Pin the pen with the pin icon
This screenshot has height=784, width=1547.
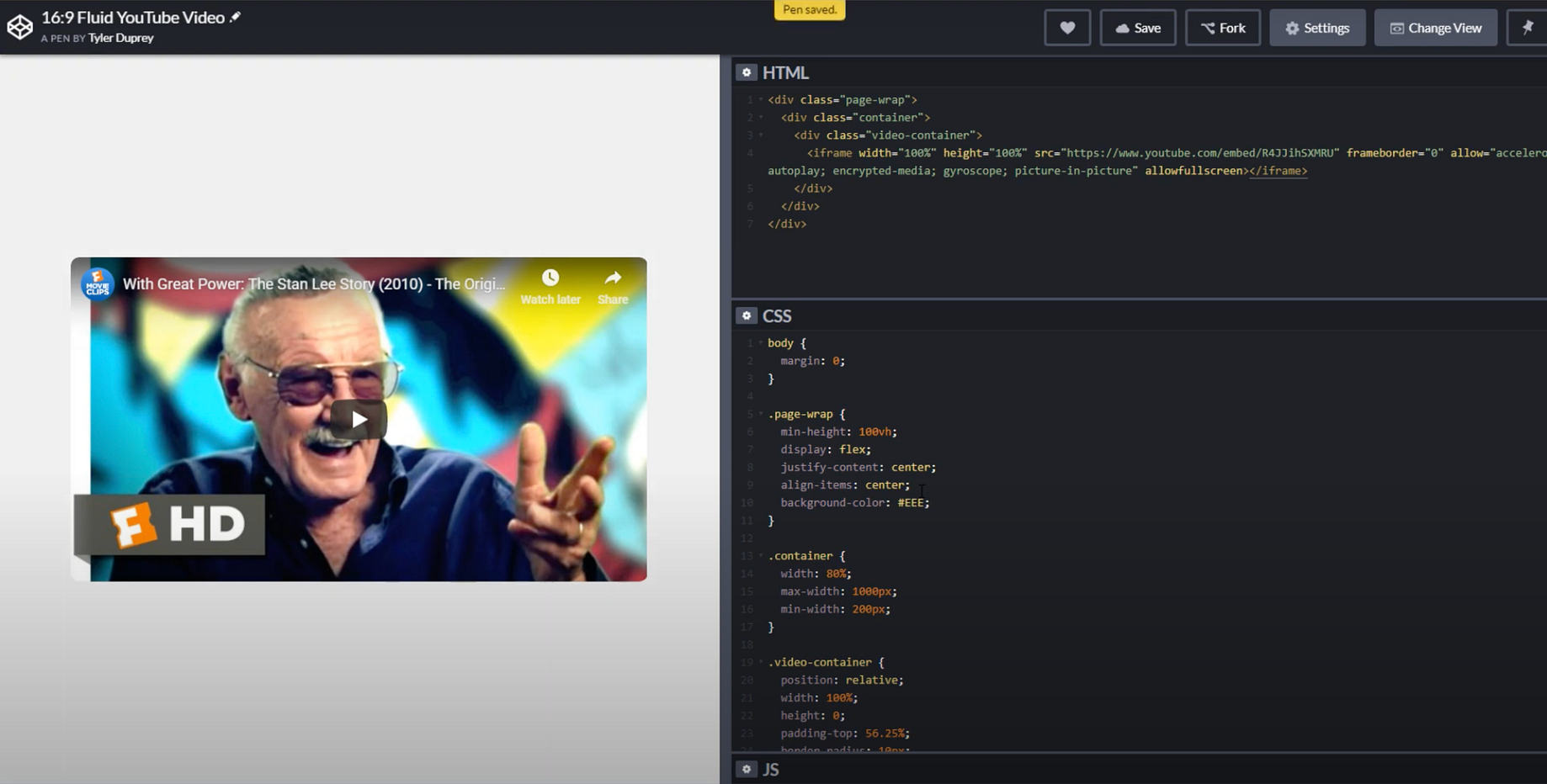pyautogui.click(x=1528, y=28)
